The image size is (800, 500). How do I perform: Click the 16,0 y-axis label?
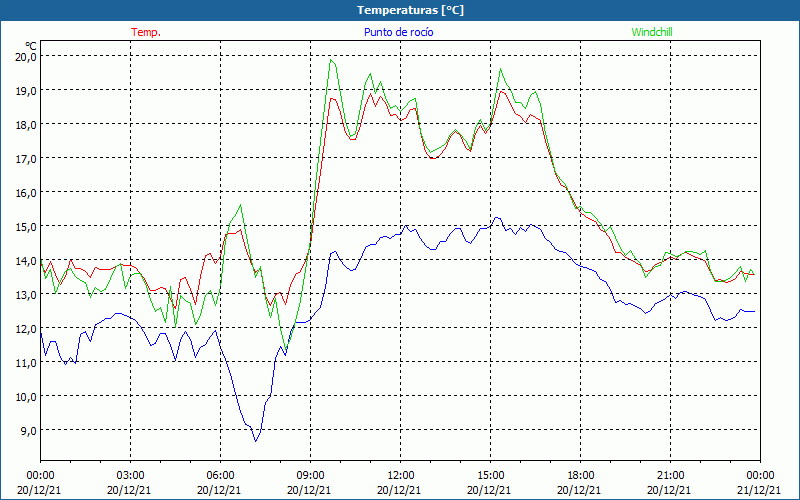pyautogui.click(x=26, y=193)
